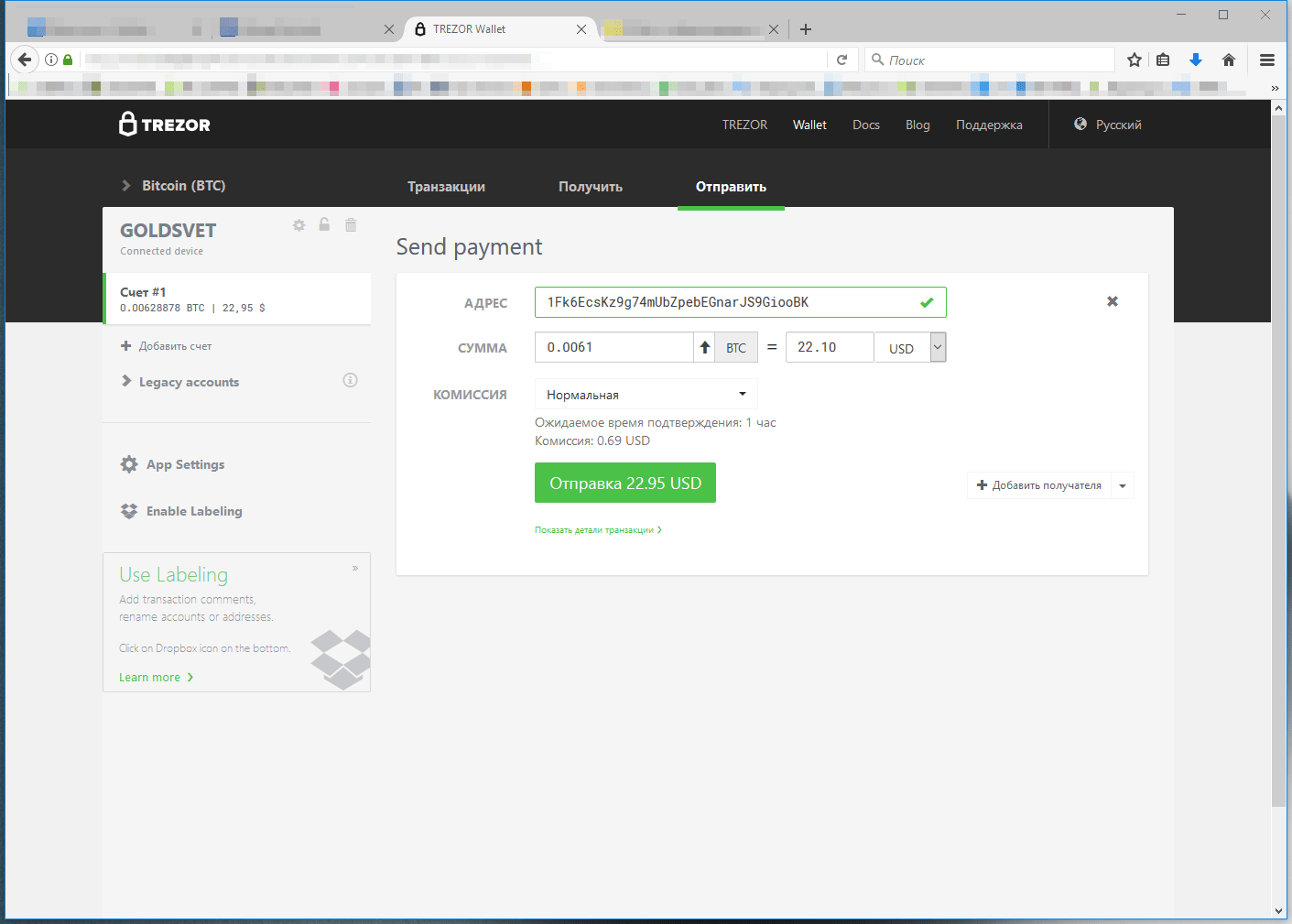Click the GOLDSVET device name
Image resolution: width=1292 pixels, height=924 pixels.
168,230
